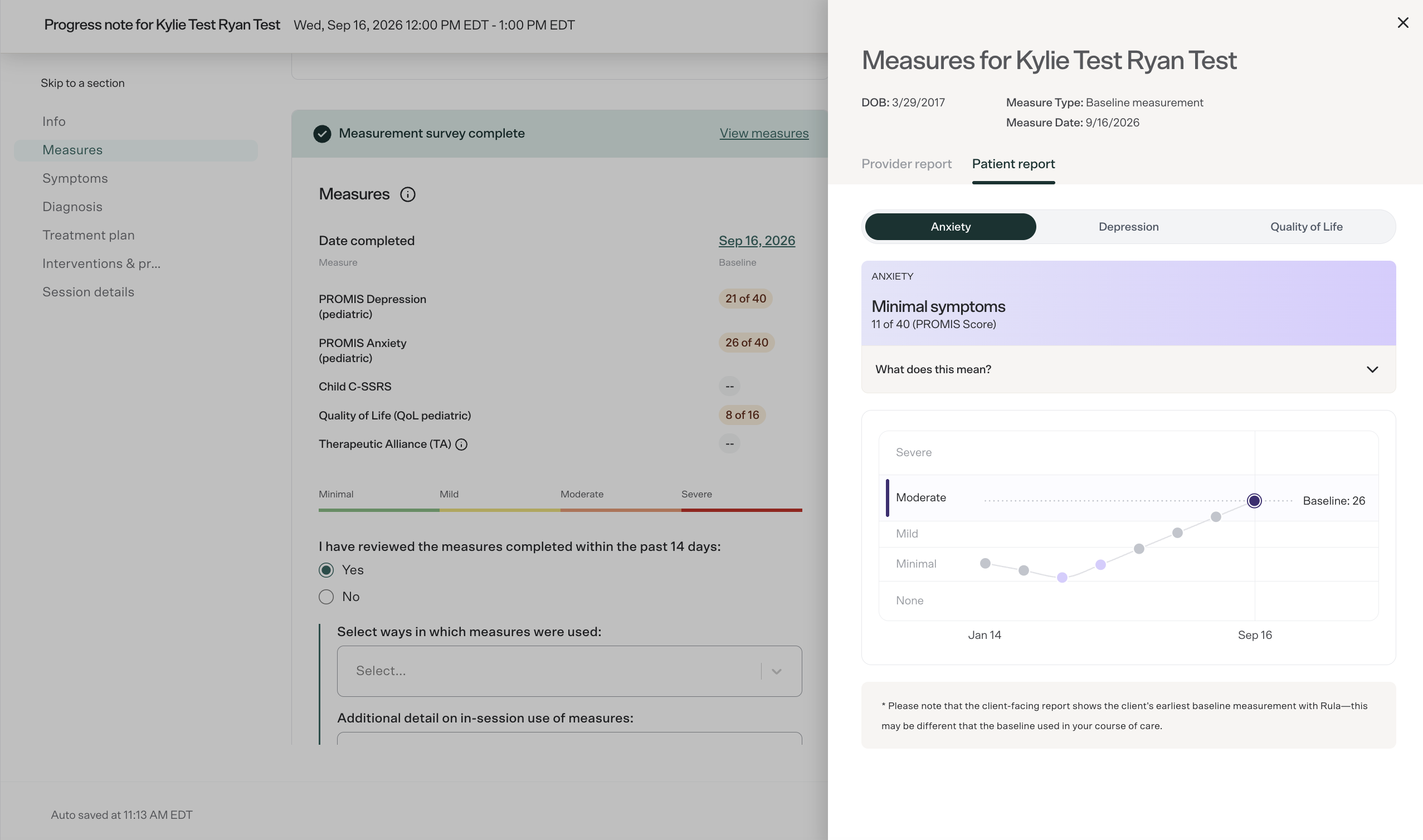Click the 8 of 16 quality of life badge
Image resolution: width=1423 pixels, height=840 pixels.
[x=742, y=415]
